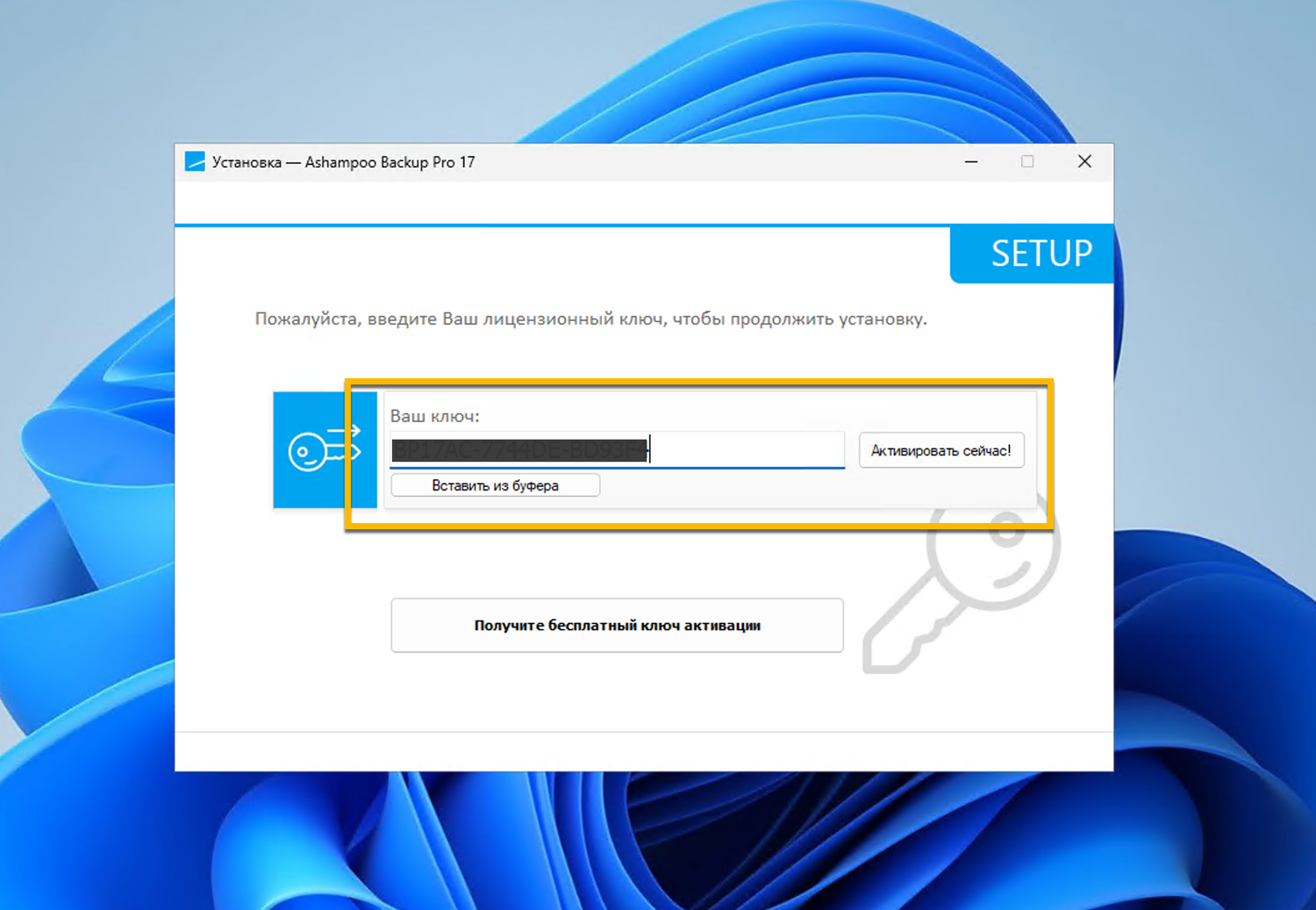
Task: Click the license key instruction text
Action: (590, 319)
